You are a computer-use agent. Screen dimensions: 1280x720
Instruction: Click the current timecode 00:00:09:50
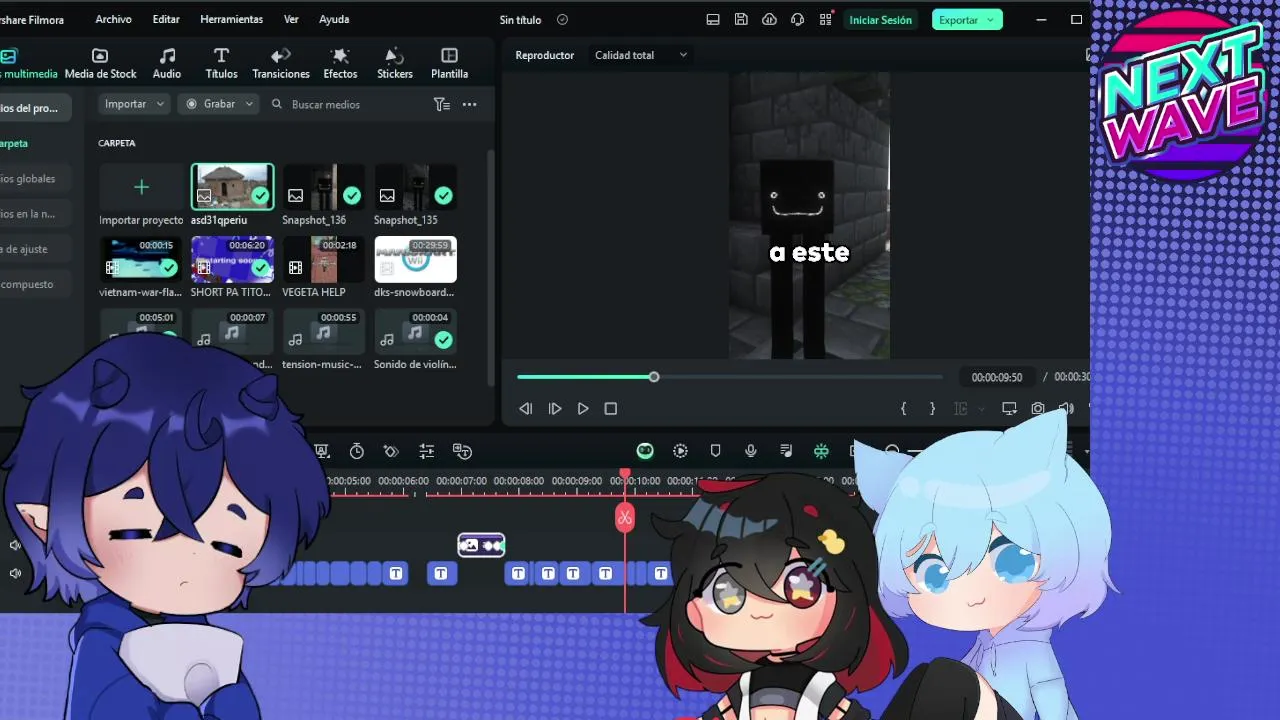tap(996, 377)
